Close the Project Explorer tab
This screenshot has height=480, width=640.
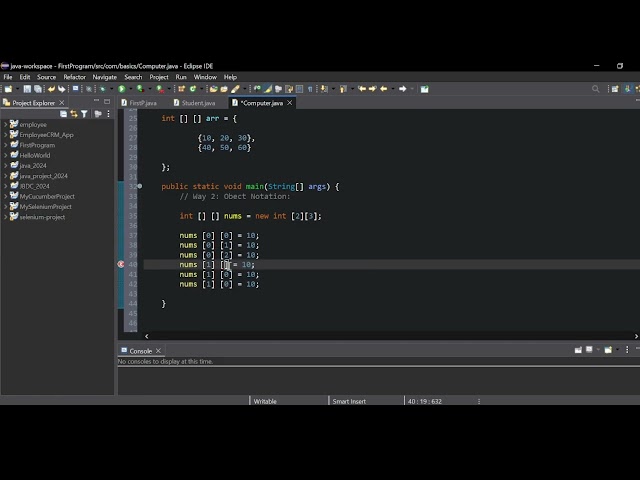[62, 102]
